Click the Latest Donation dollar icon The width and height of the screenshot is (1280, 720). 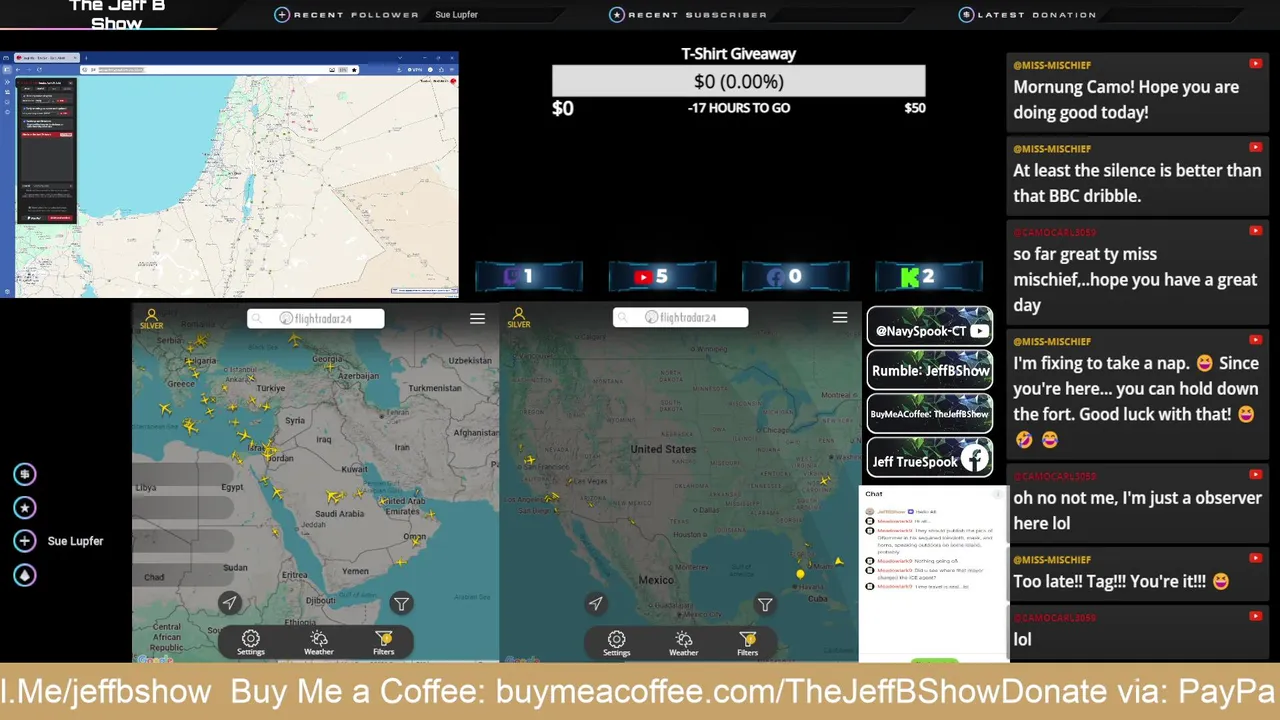(x=966, y=14)
